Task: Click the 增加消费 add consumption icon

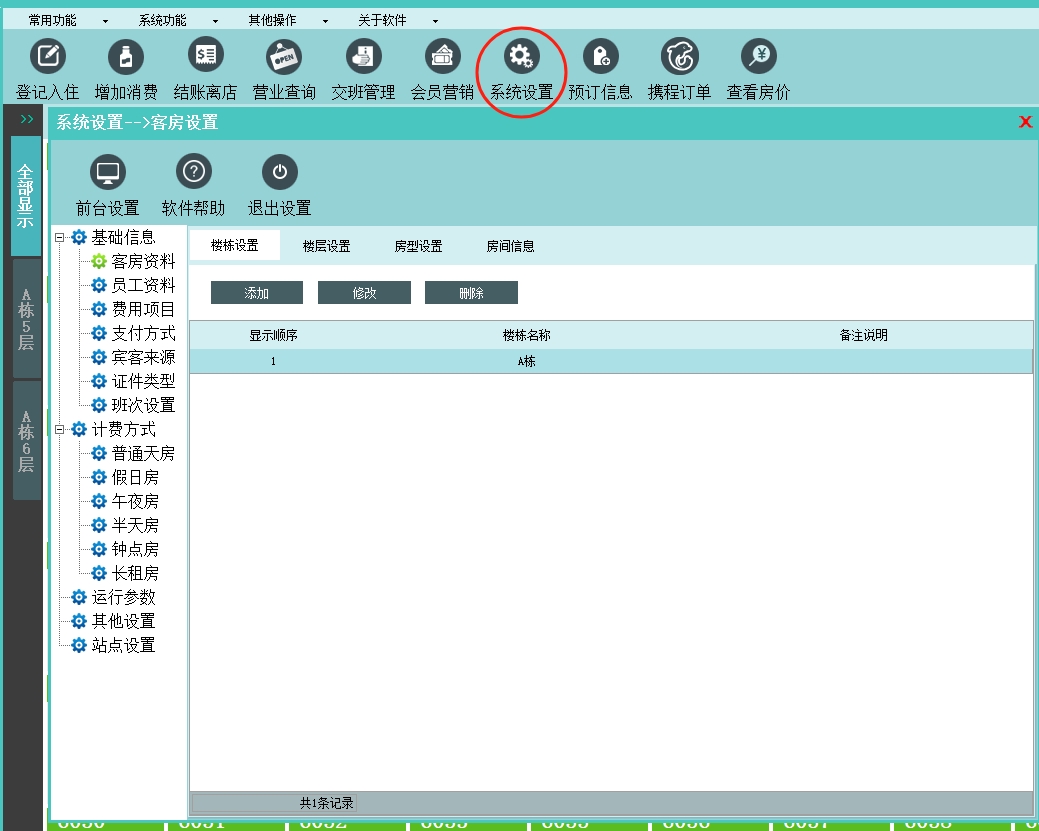Action: pos(126,56)
